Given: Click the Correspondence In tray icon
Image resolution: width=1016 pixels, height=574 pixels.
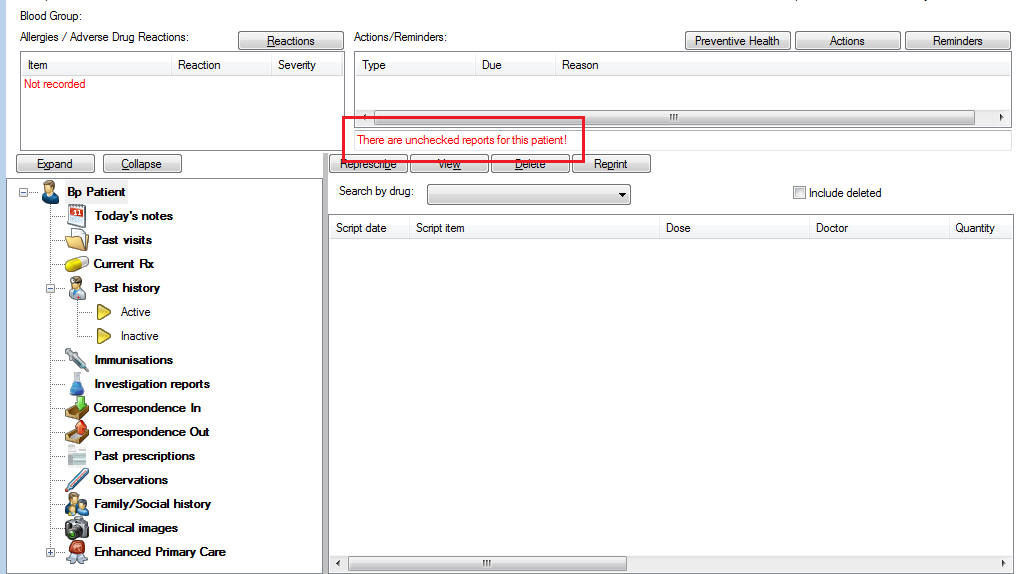Looking at the screenshot, I should [x=77, y=408].
